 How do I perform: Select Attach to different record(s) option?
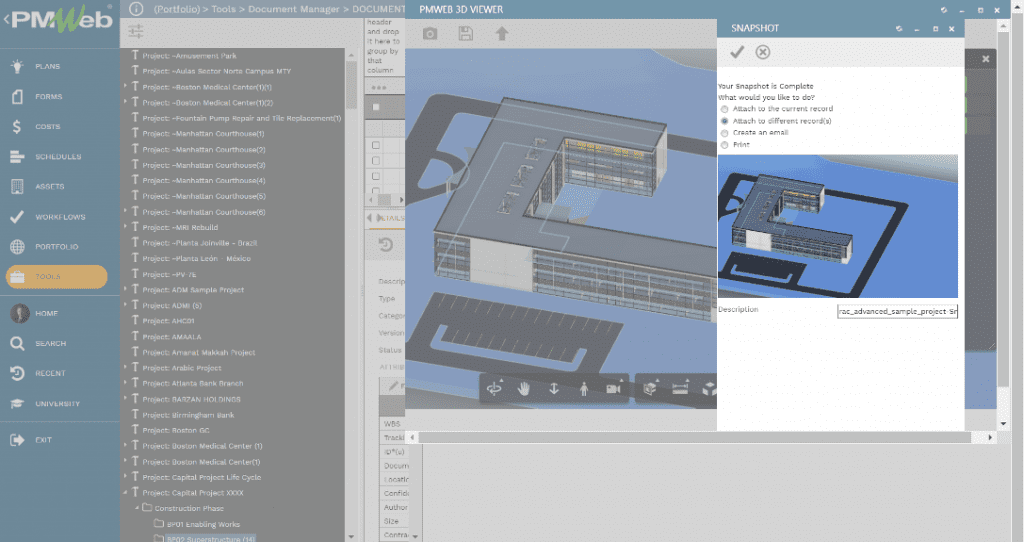tap(724, 121)
